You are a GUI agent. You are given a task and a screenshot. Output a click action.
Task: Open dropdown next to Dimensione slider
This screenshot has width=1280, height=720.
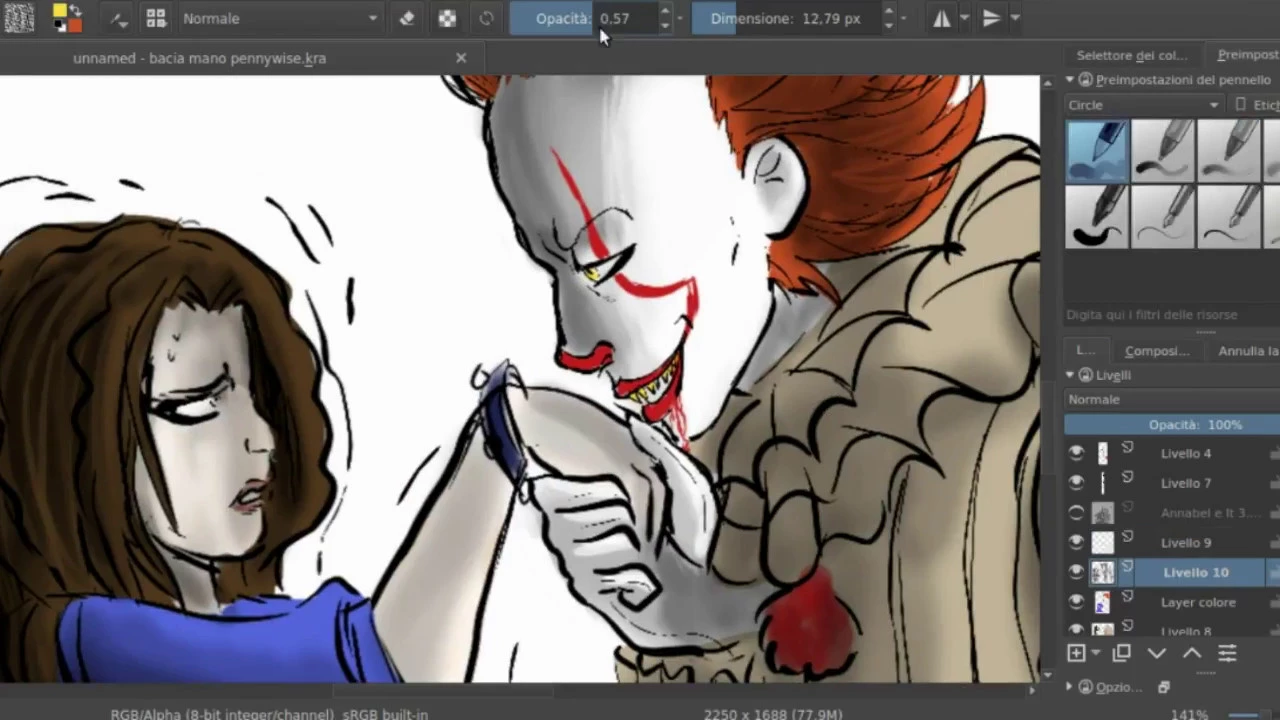click(904, 18)
